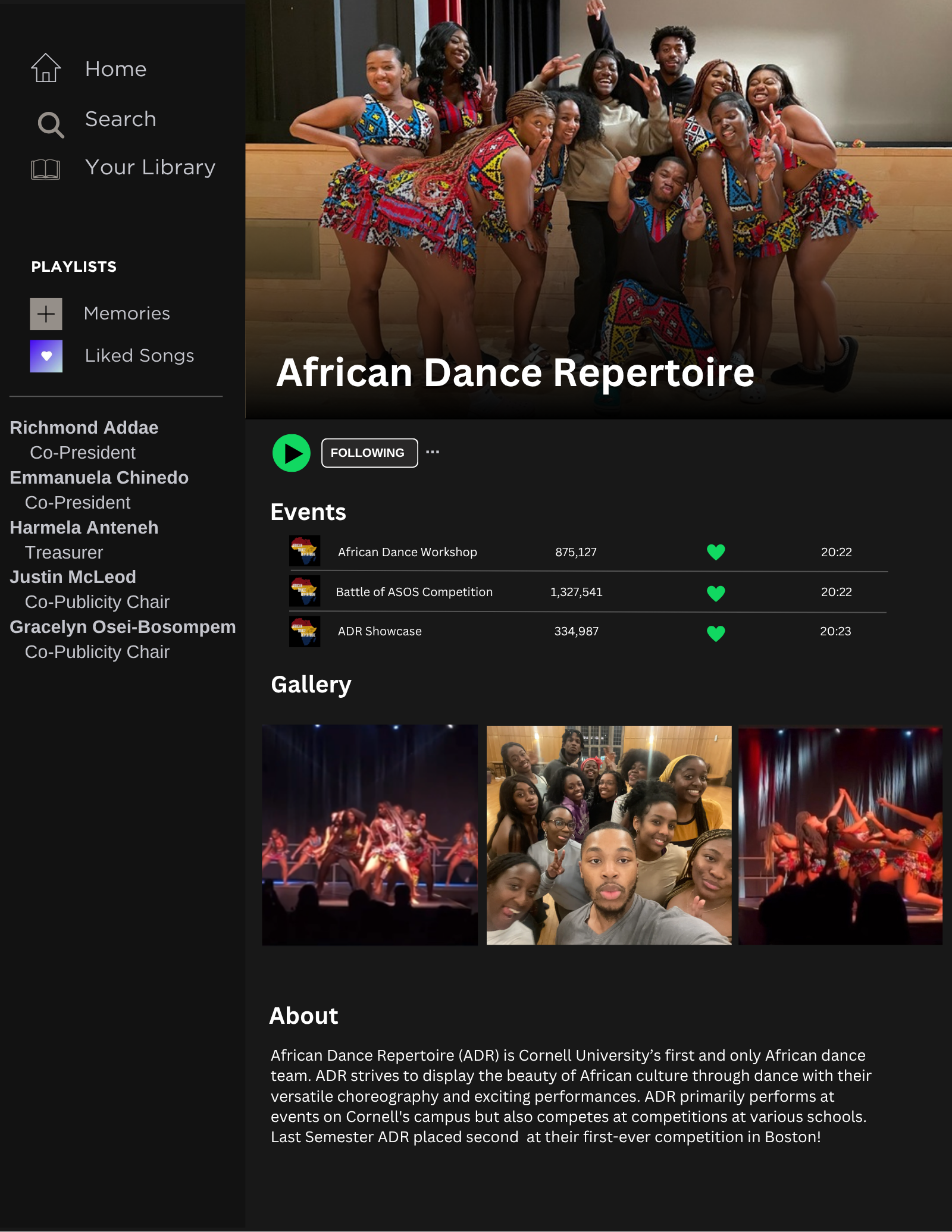Screen dimensions: 952x1232
Task: Click the name Gracelyn Osei-Bosompem
Action: click(x=123, y=627)
